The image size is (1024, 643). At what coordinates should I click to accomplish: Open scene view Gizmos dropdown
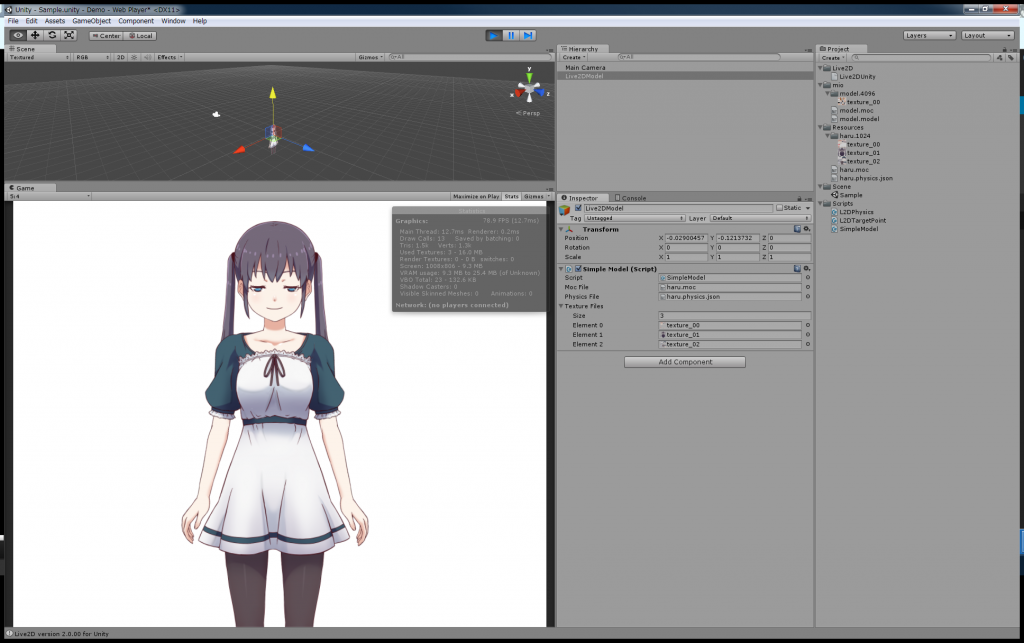(x=370, y=57)
